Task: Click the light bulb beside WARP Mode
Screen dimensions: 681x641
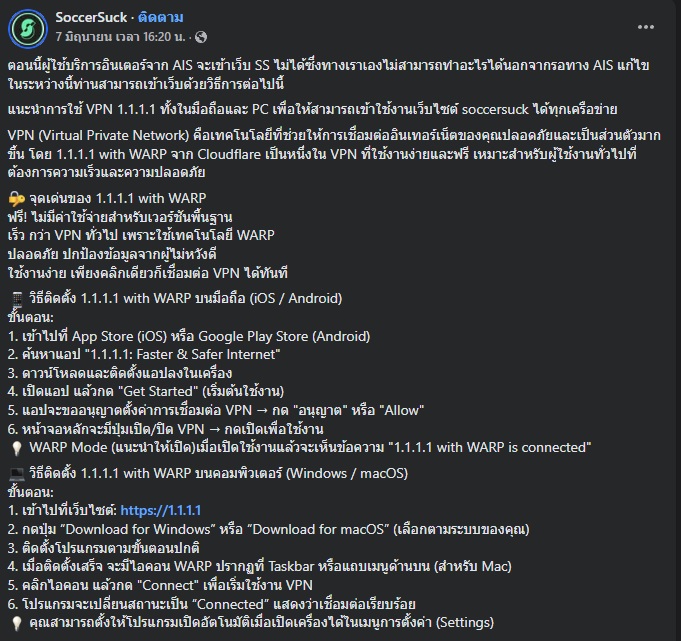Action: tap(17, 448)
